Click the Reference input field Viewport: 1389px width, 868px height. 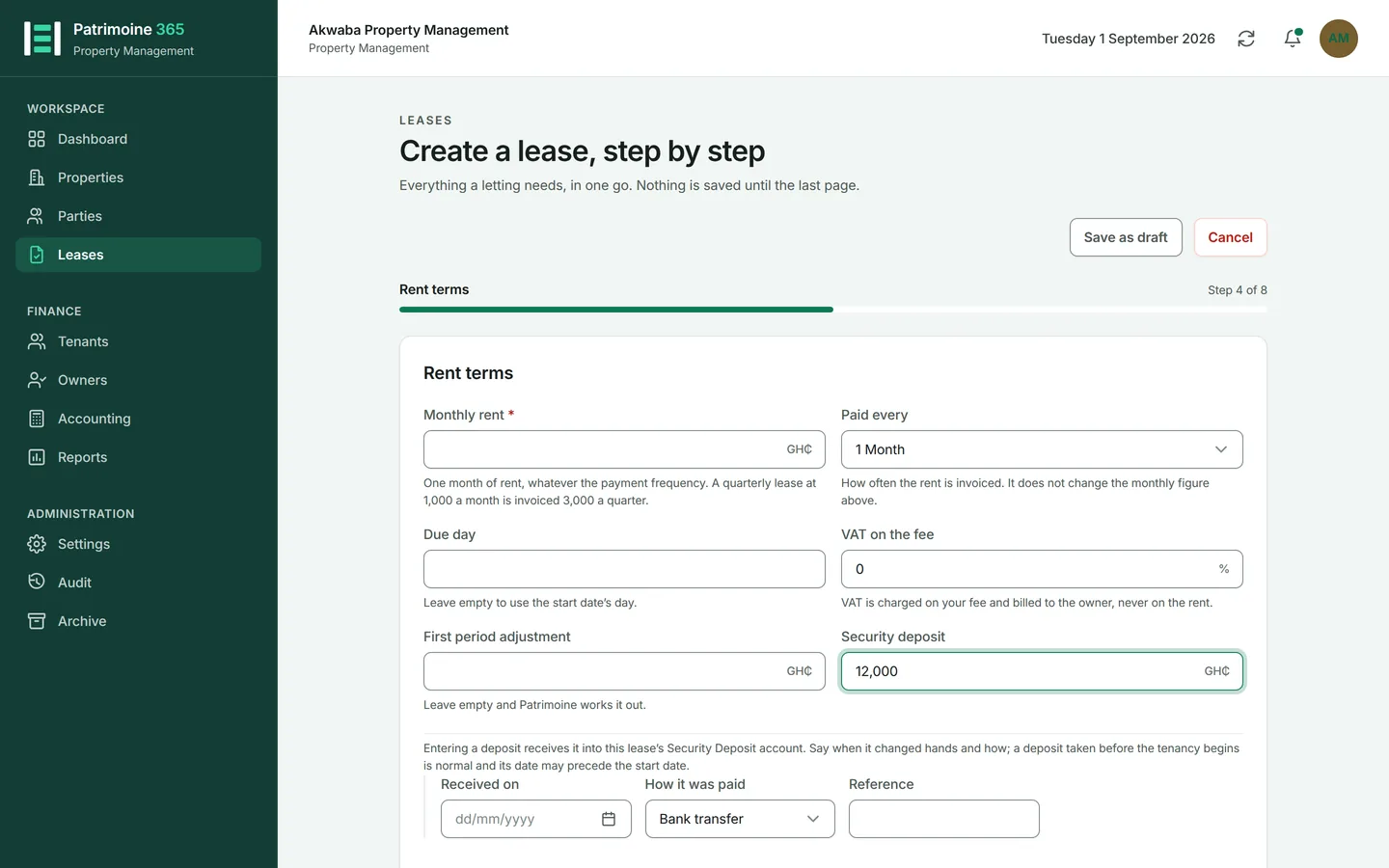pyautogui.click(x=943, y=819)
